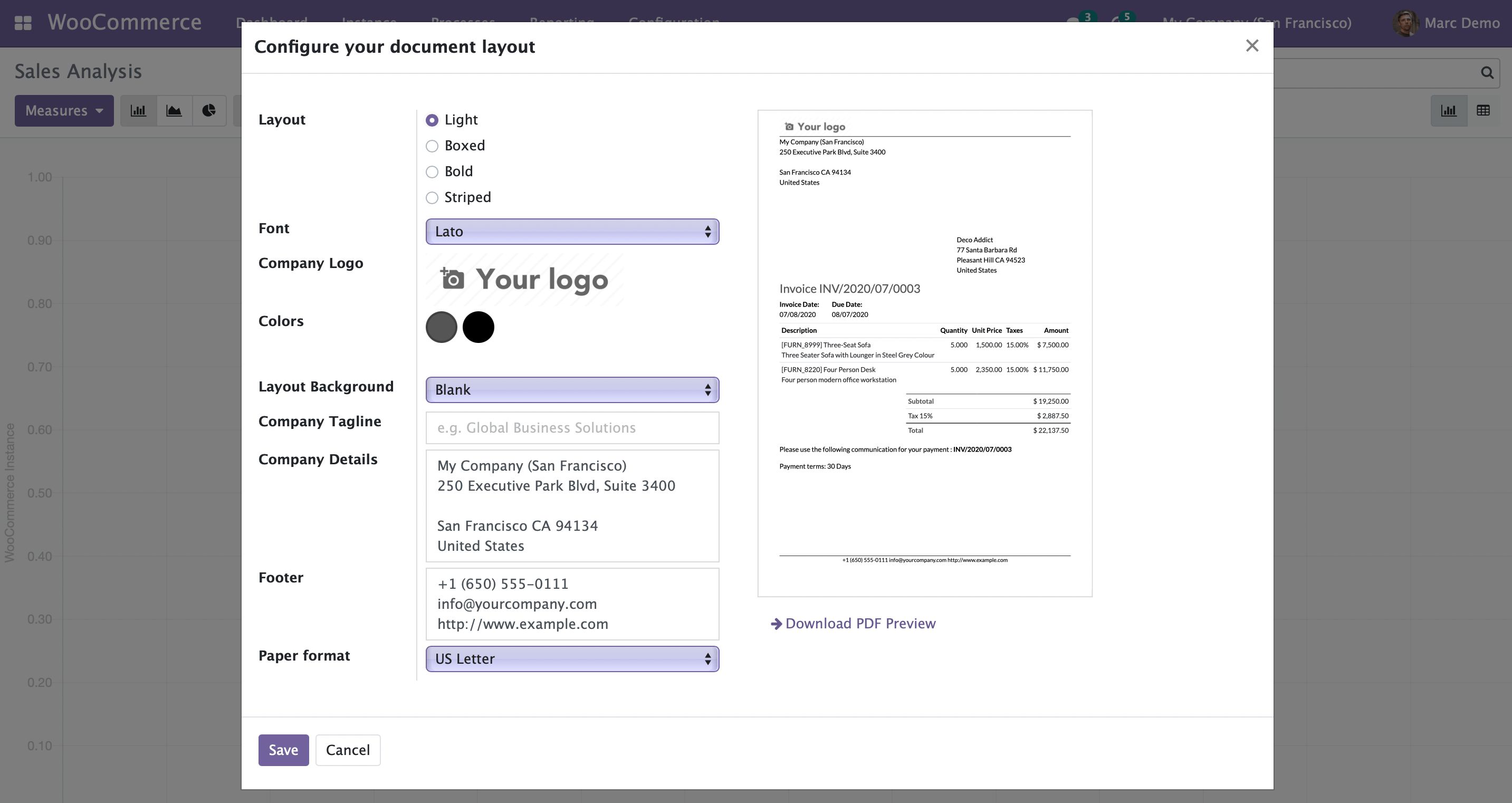This screenshot has width=1512, height=803.
Task: Open the Layout Background dropdown
Action: point(572,390)
